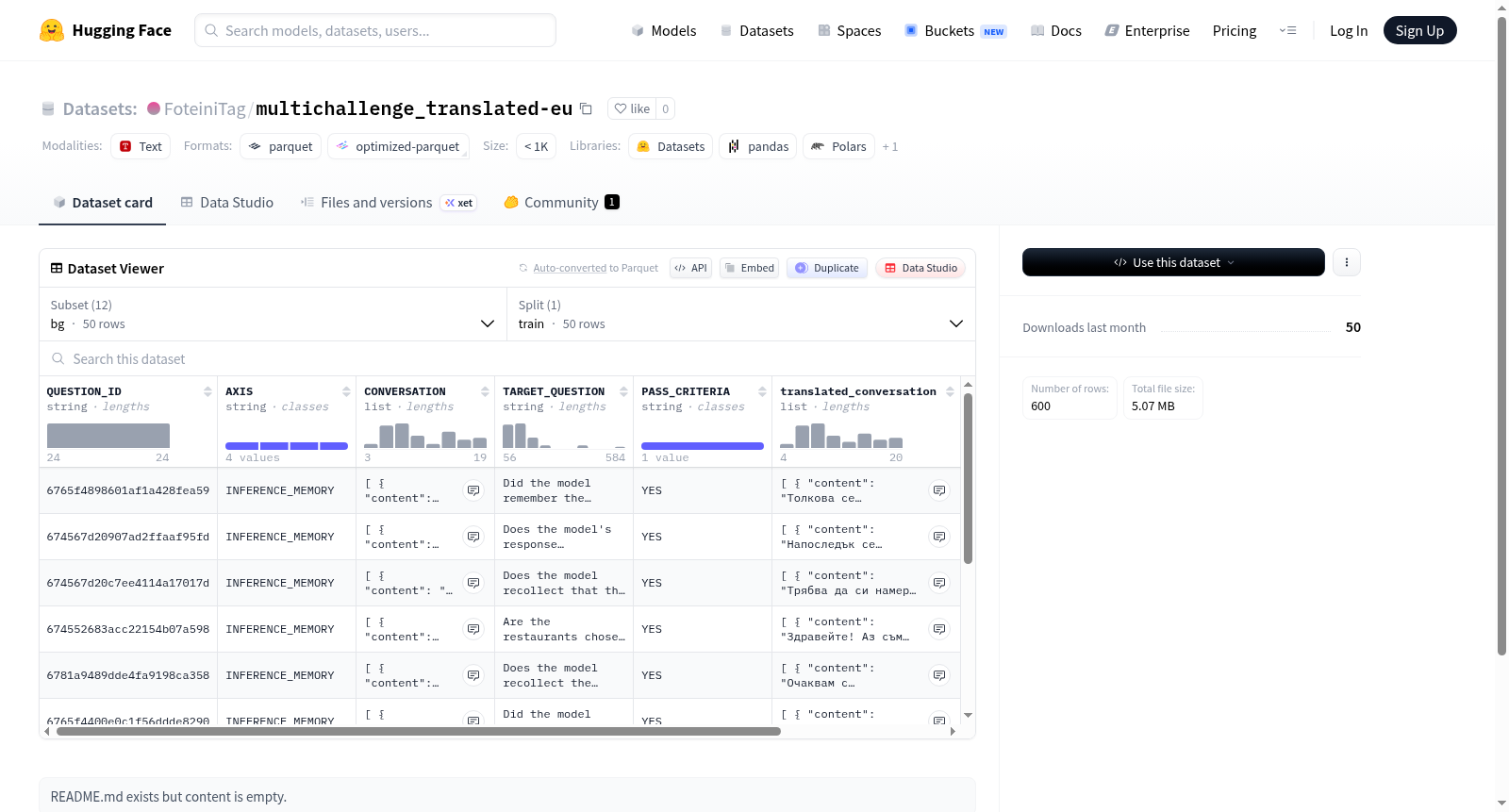
Task: Expand conversation cell for row 674567d20c7ee4114a17017d
Action: pos(473,583)
